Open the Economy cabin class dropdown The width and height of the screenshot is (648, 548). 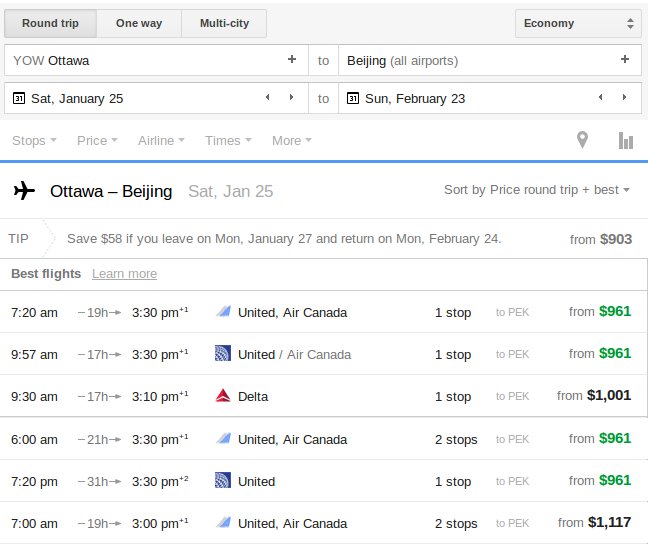point(579,23)
